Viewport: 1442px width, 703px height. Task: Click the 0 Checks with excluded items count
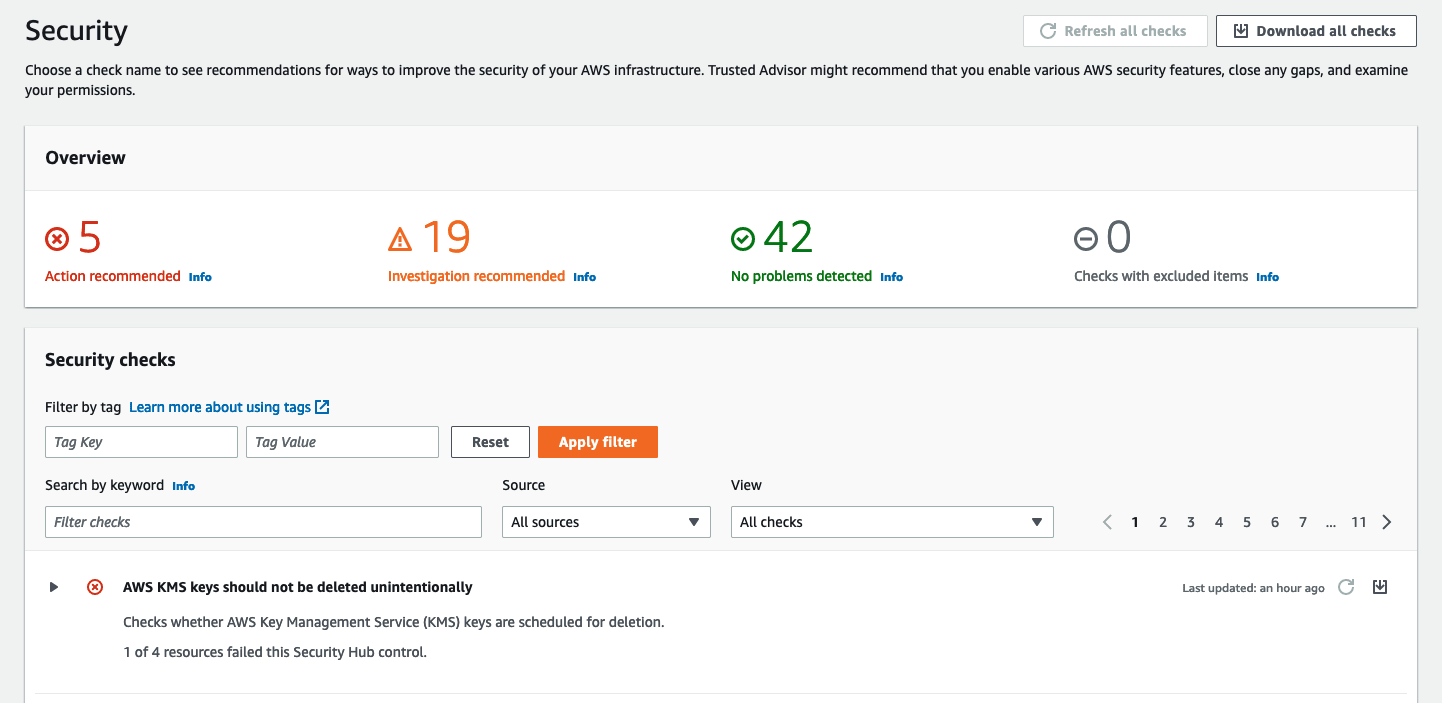1118,238
